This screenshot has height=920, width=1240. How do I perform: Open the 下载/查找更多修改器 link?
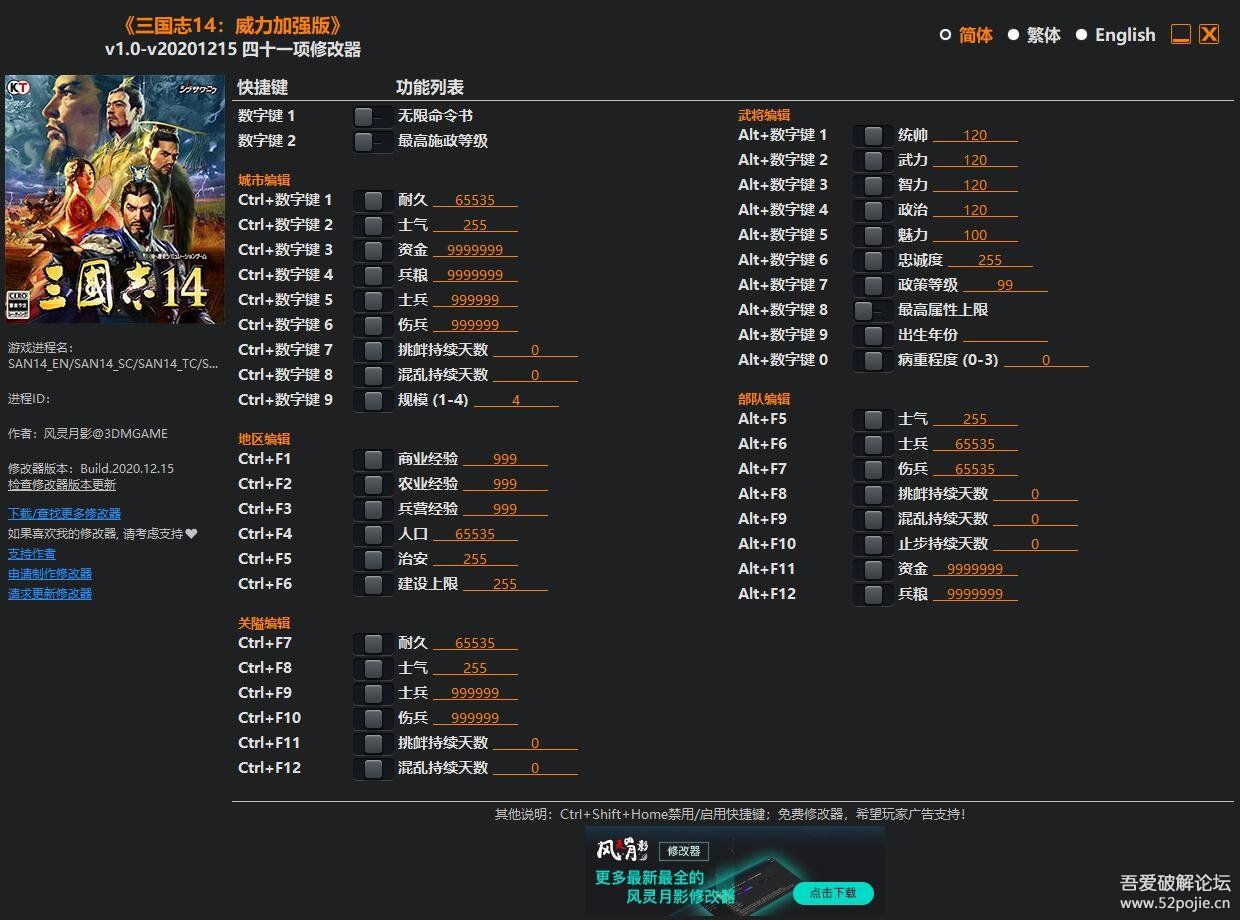pos(64,513)
